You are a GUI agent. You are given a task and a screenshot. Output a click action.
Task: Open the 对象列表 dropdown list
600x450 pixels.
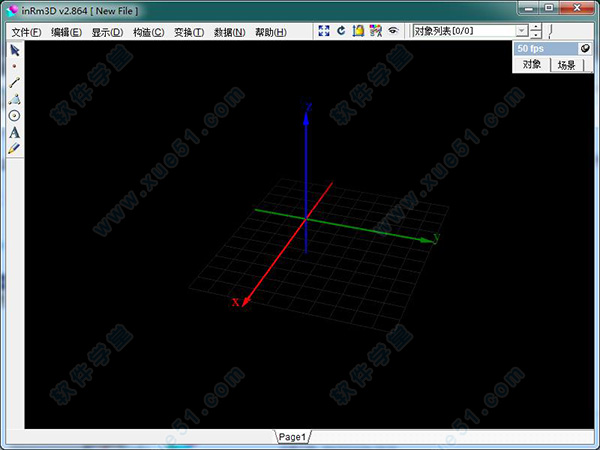[x=521, y=32]
